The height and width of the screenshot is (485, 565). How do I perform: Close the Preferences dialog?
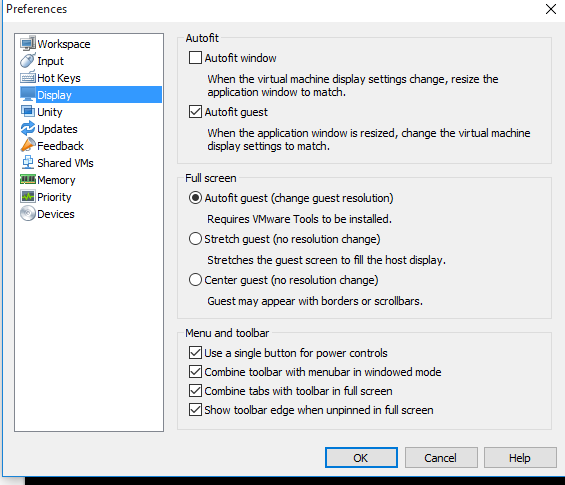(551, 9)
